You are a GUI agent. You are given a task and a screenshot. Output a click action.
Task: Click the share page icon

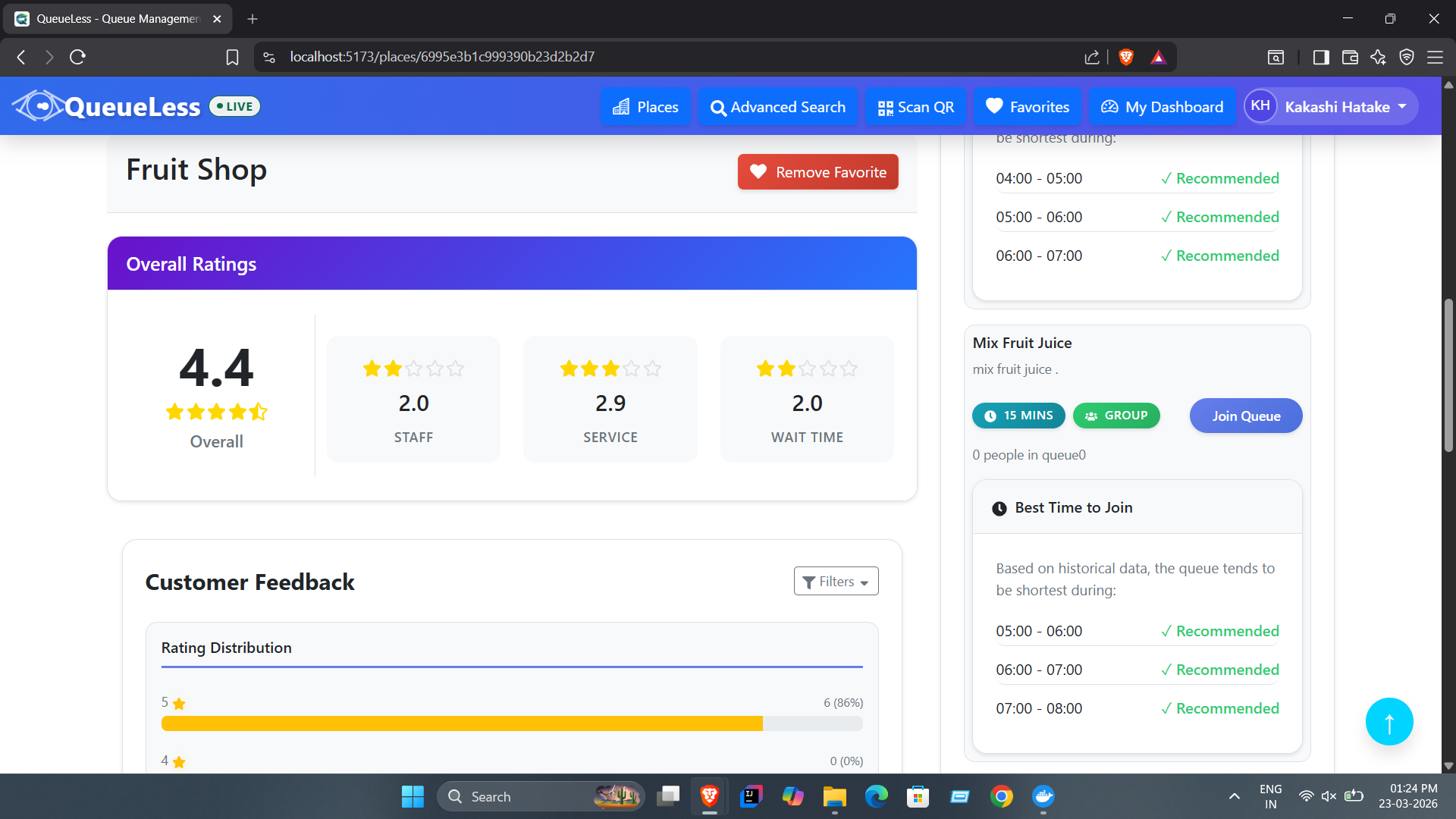click(1092, 57)
